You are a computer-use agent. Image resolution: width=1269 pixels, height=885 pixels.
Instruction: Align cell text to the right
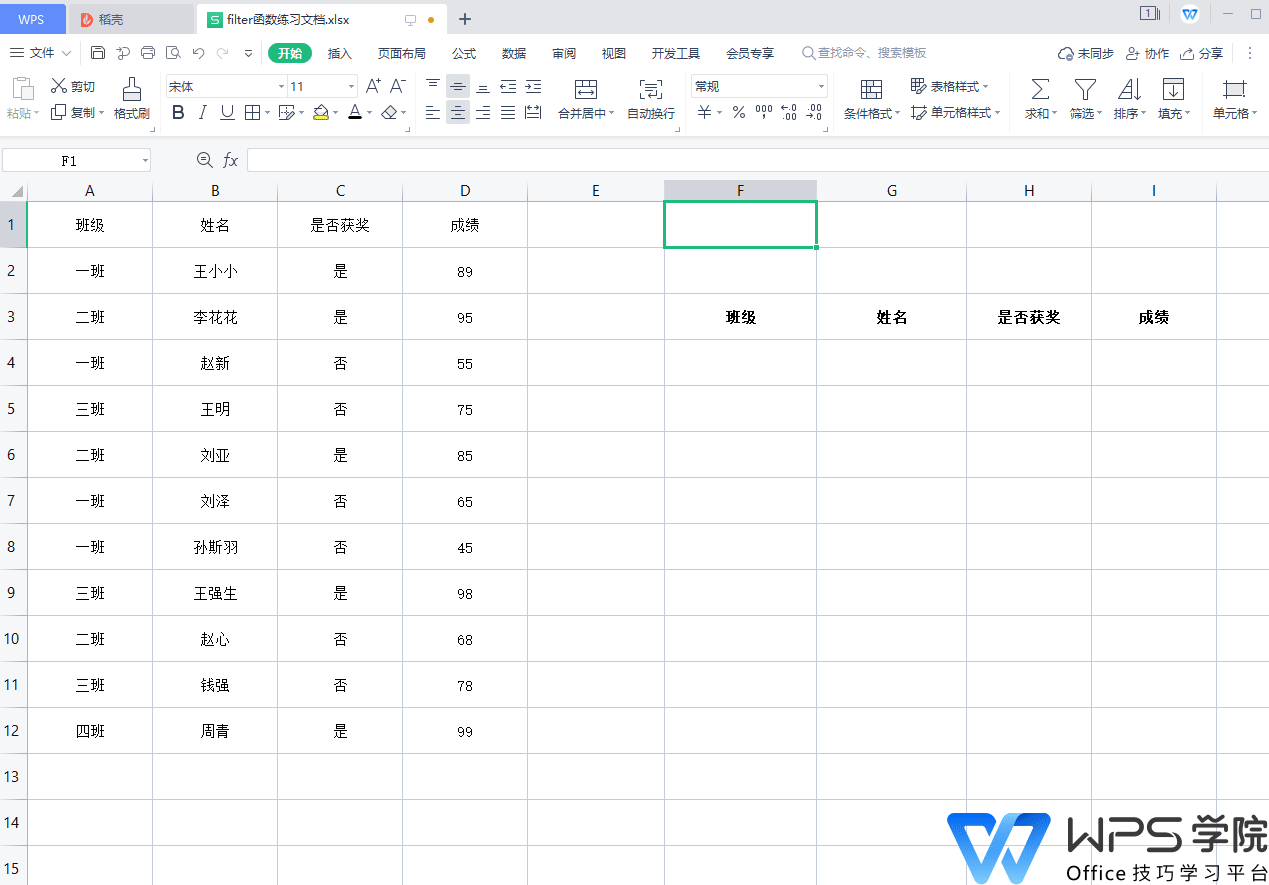click(483, 113)
